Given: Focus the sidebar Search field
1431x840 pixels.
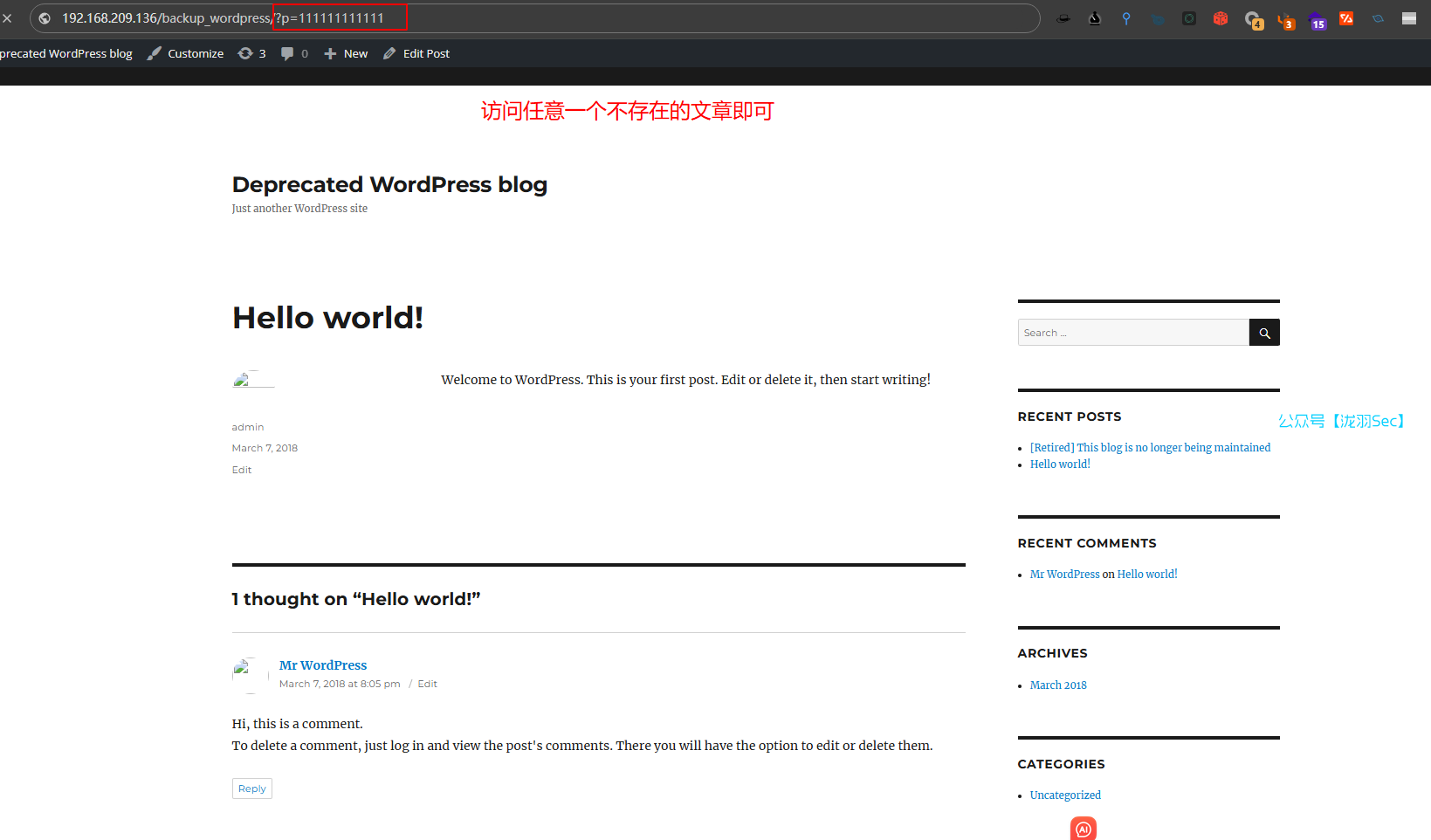Looking at the screenshot, I should pyautogui.click(x=1132, y=333).
